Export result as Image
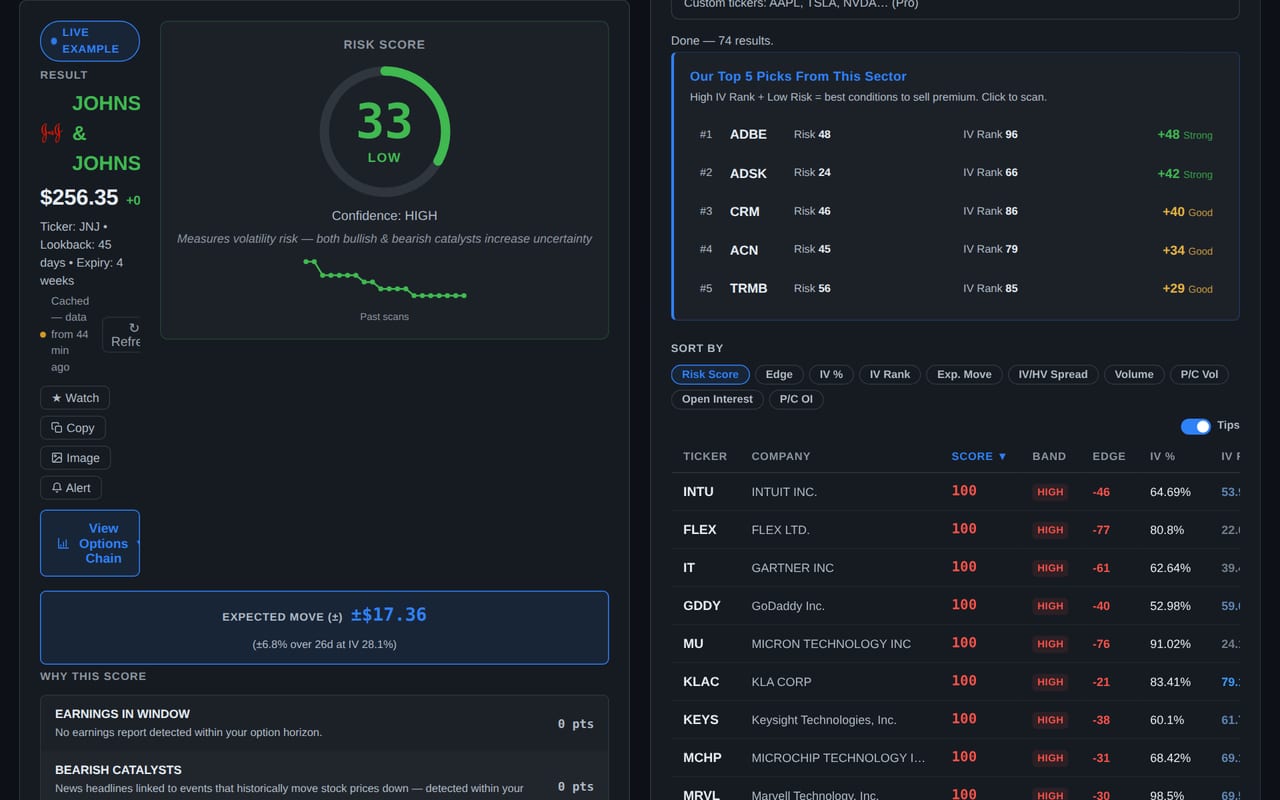Image resolution: width=1280 pixels, height=800 pixels. (75, 458)
